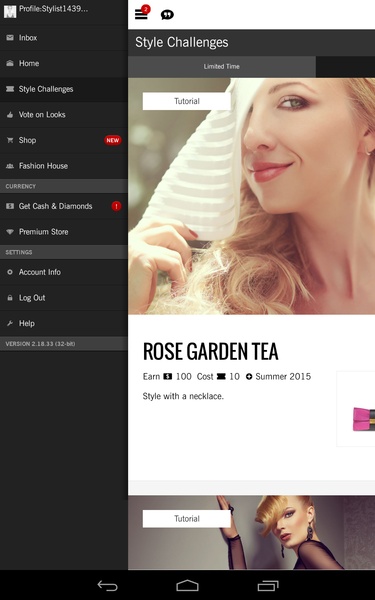Open the hamburger menu icon with notification badge
Viewport: 375px width, 600px height.
point(142,13)
